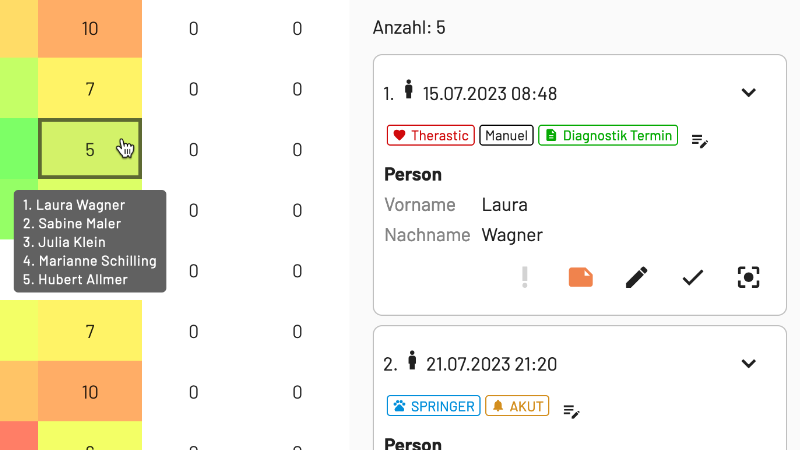Click the focus target icon
800x450 pixels.
[748, 278]
